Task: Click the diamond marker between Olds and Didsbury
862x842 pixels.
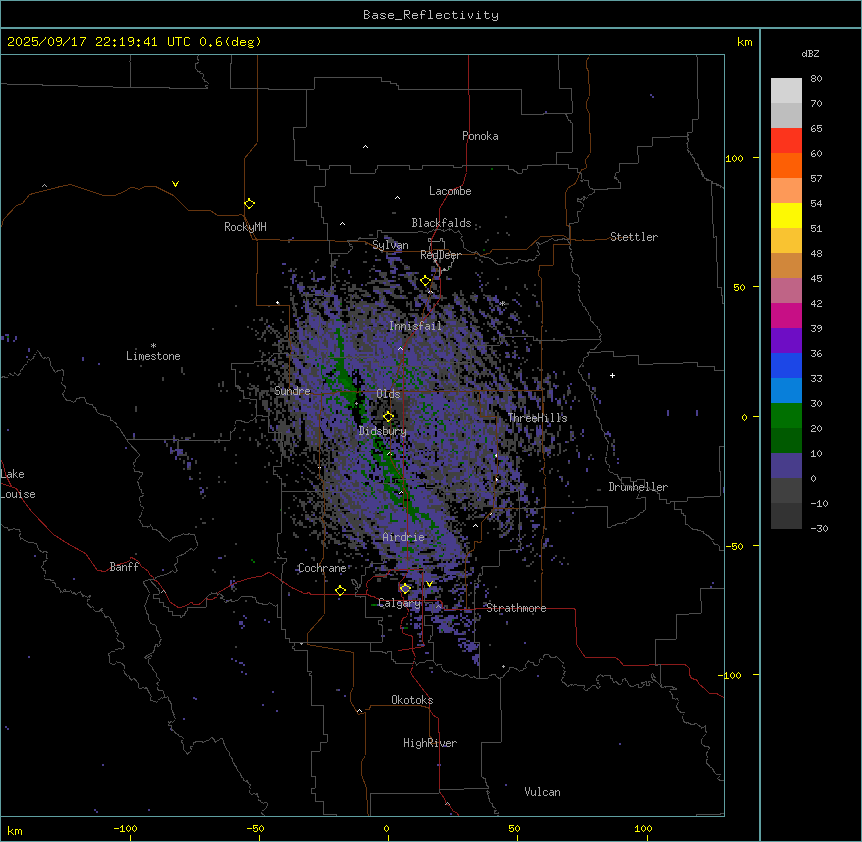Action: tap(388, 417)
